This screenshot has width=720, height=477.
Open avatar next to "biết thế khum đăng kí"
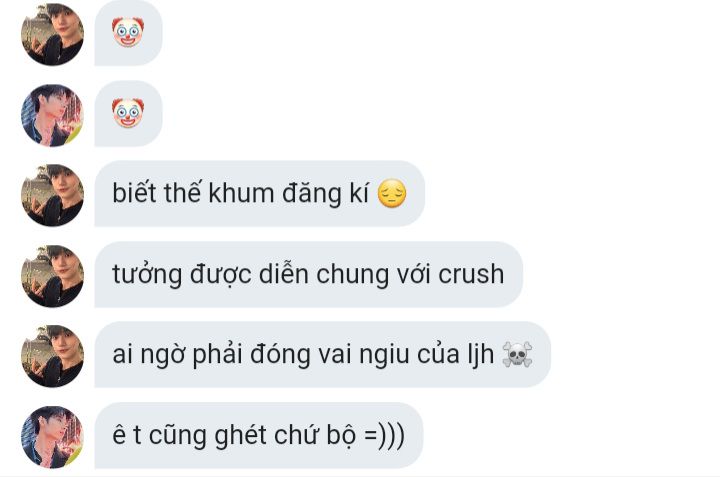point(52,195)
